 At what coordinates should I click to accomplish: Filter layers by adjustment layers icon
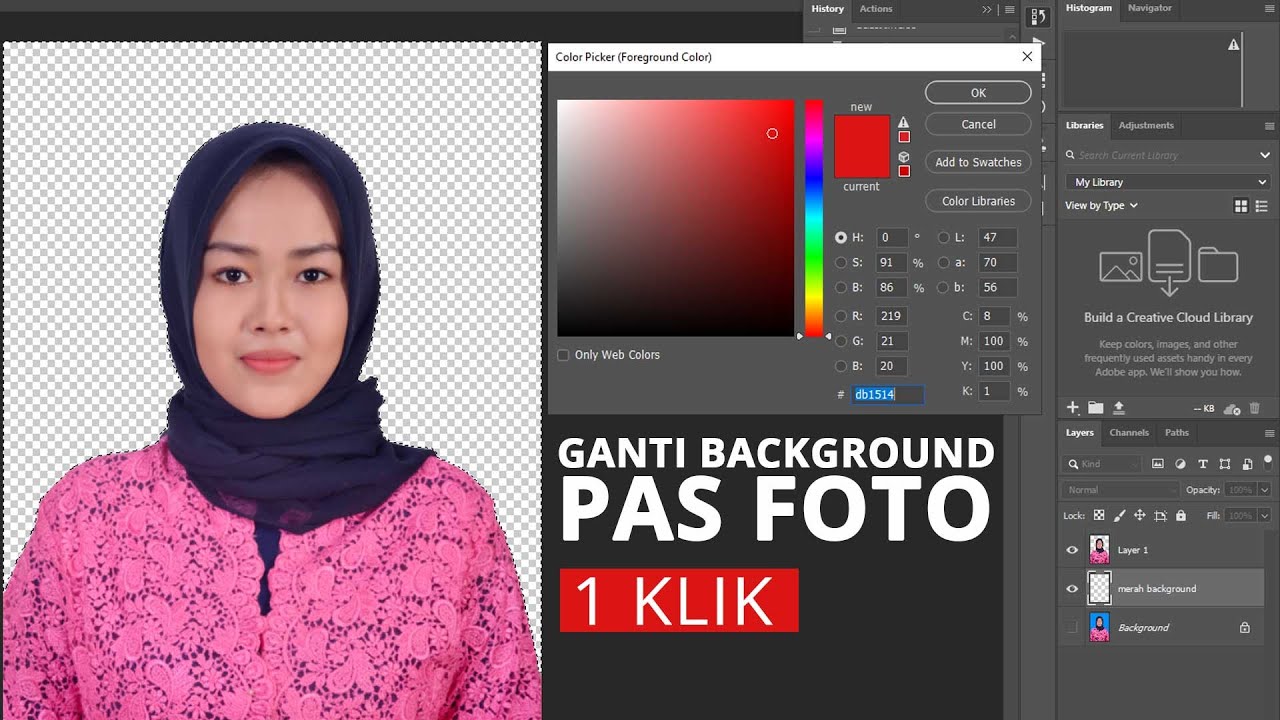[1180, 464]
